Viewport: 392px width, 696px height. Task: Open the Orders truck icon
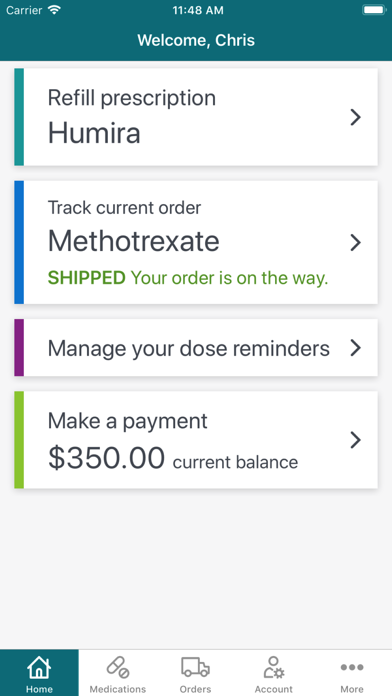tap(195, 667)
